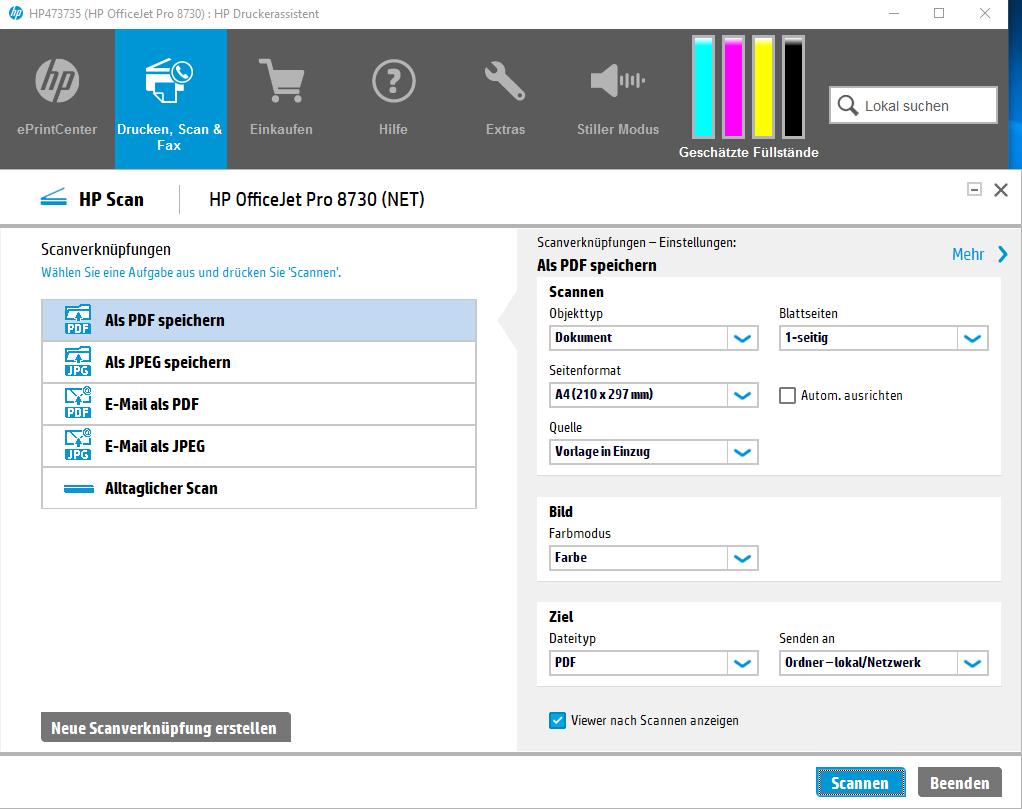Click the Mehr link
The height and width of the screenshot is (809, 1022).
968,254
